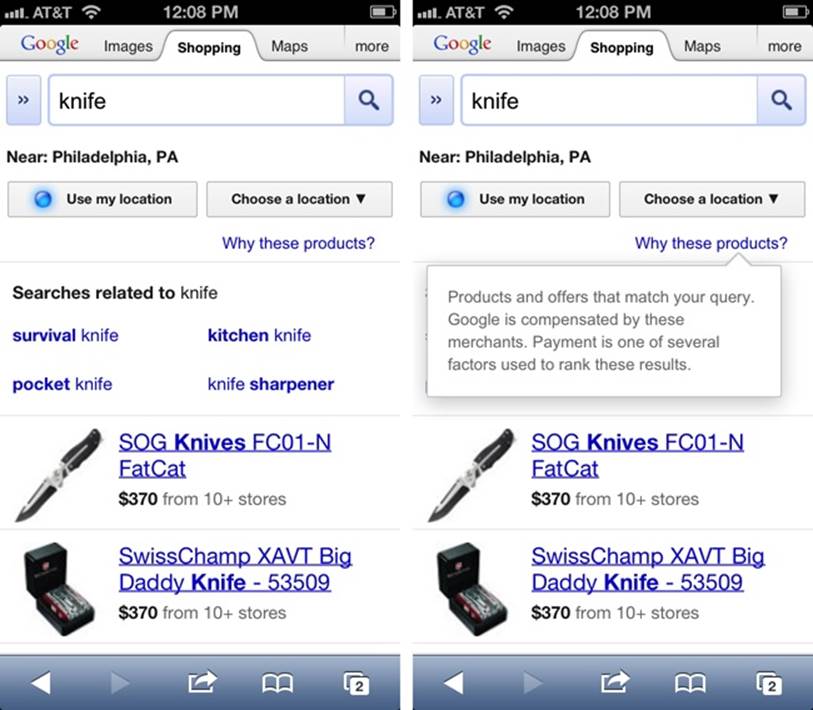This screenshot has height=710, width=813.
Task: Tap the compensation disclosure tooltip text
Action: [601, 331]
